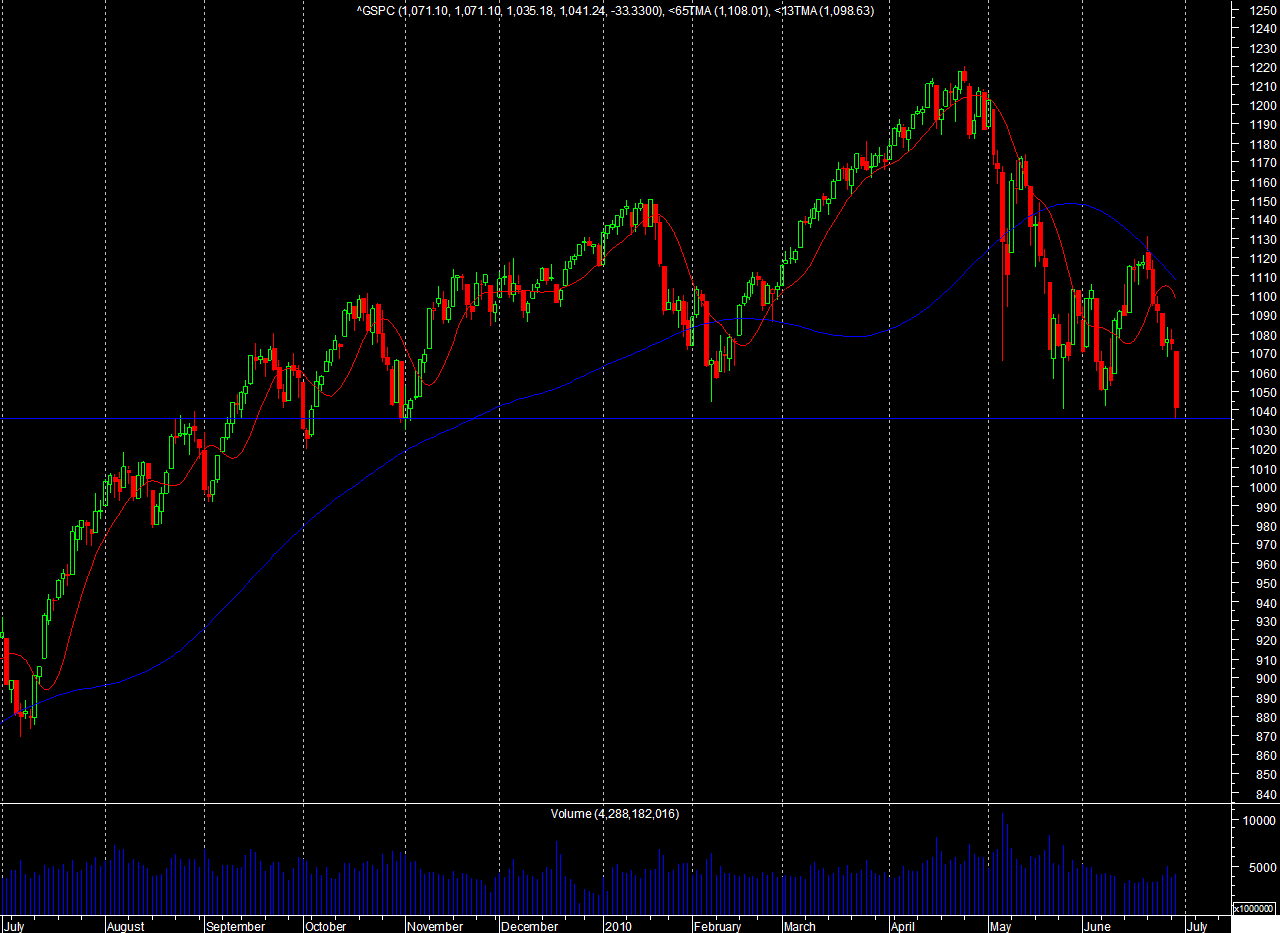Click the 10000 volume axis label
1280x933 pixels.
pyautogui.click(x=1260, y=820)
